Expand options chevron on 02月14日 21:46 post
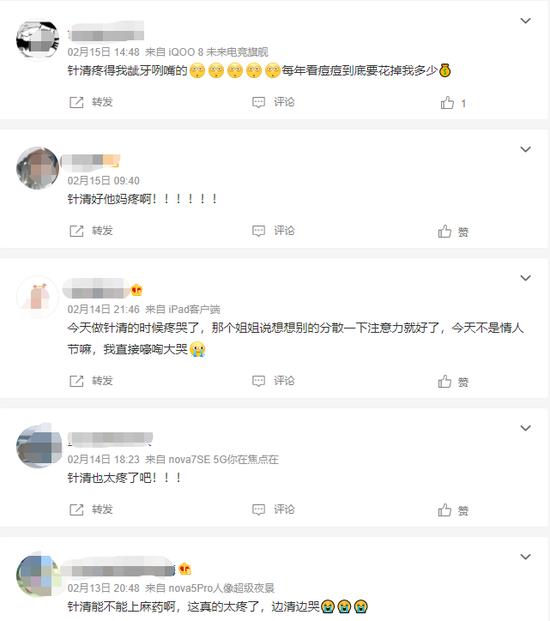Screen dimensions: 550x621 click(x=525, y=278)
